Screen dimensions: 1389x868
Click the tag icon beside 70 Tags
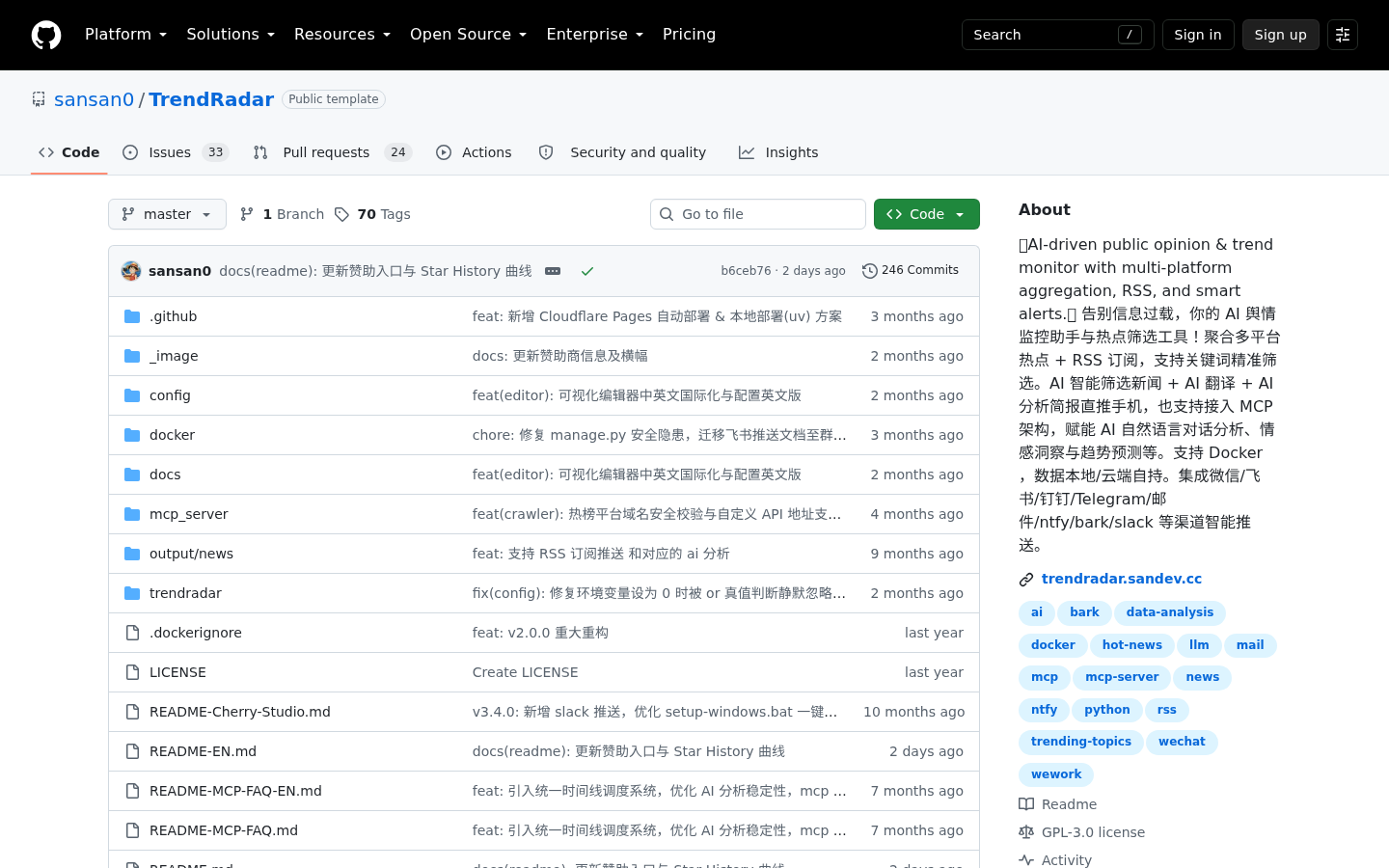tap(341, 214)
